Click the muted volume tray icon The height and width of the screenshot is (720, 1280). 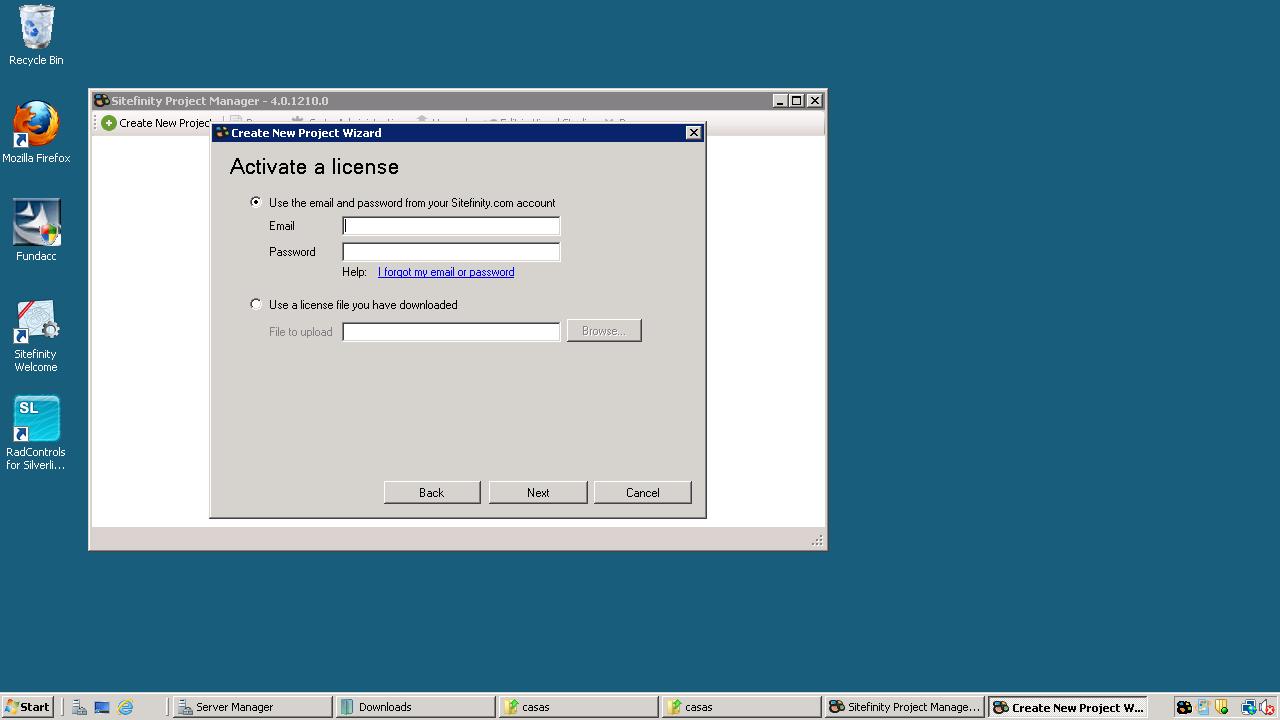1267,707
